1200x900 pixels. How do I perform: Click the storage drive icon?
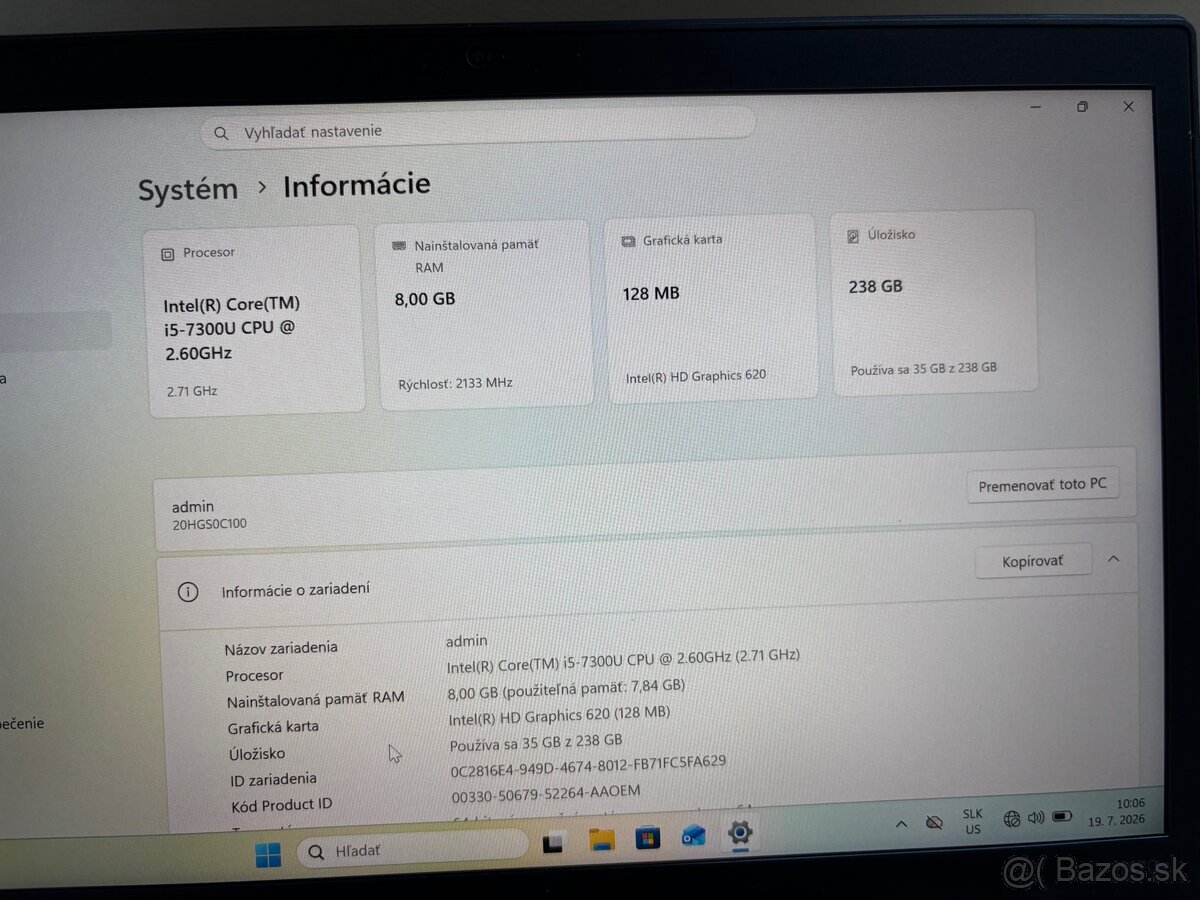point(852,236)
